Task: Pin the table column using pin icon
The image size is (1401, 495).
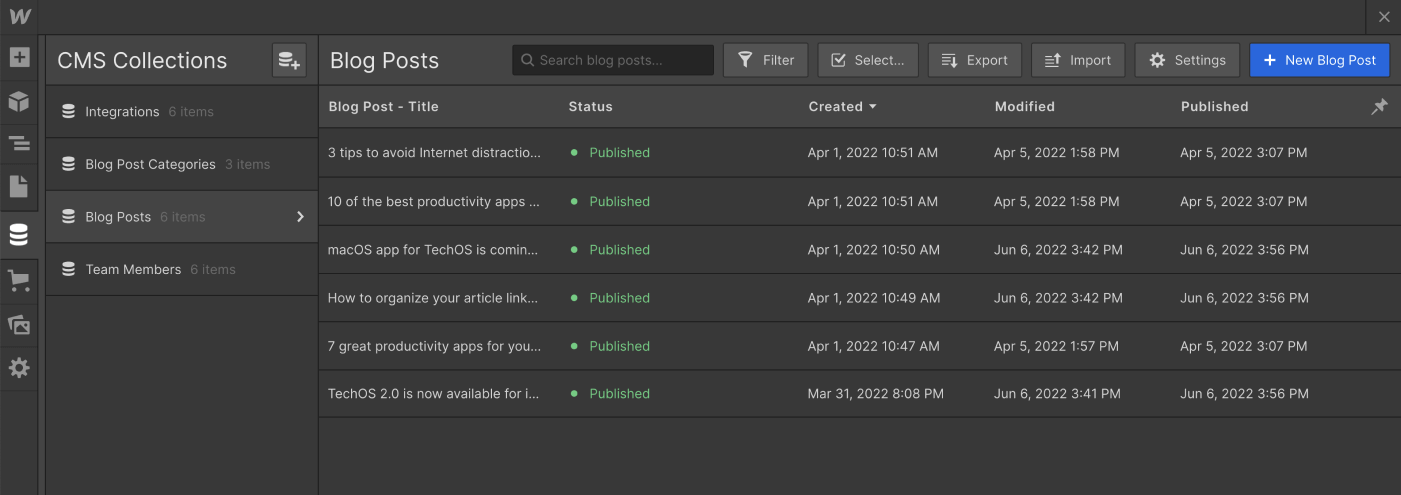Action: click(1379, 106)
